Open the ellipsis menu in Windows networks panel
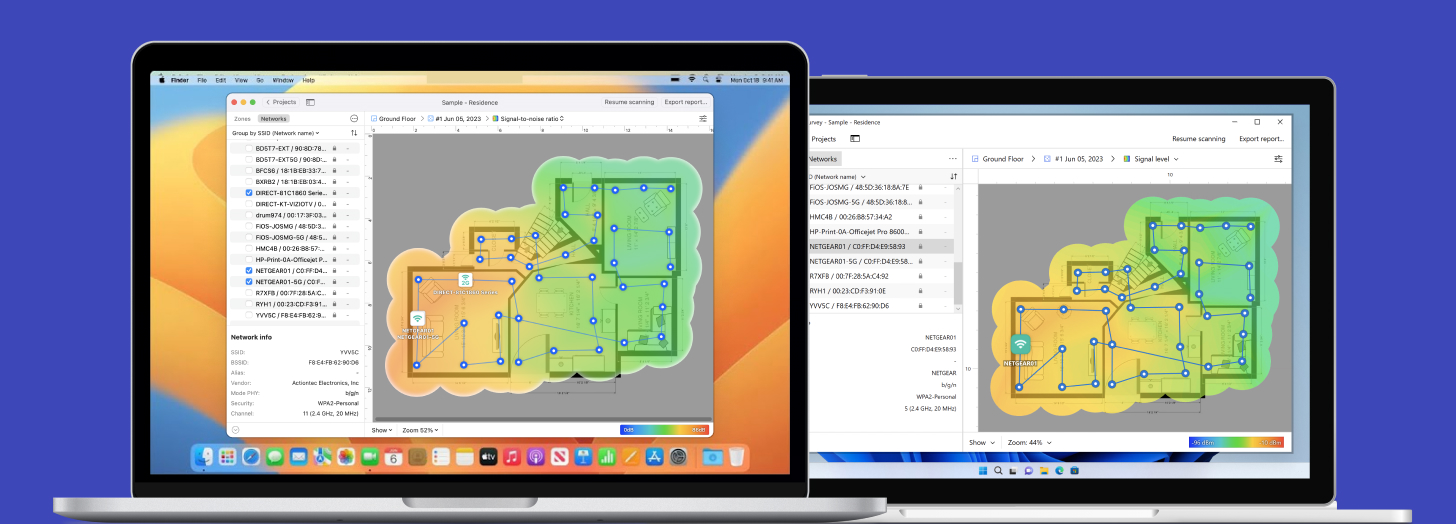The width and height of the screenshot is (1456, 524). (x=952, y=158)
